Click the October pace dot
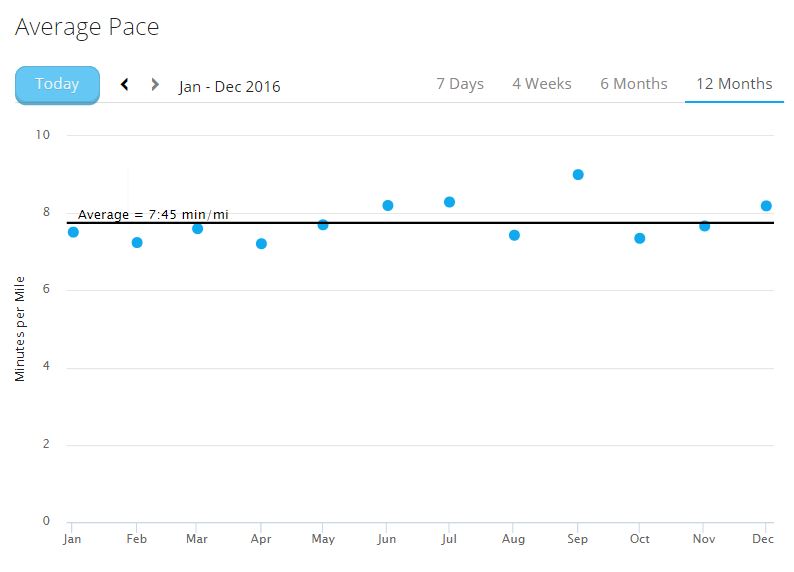The height and width of the screenshot is (572, 794). (640, 238)
